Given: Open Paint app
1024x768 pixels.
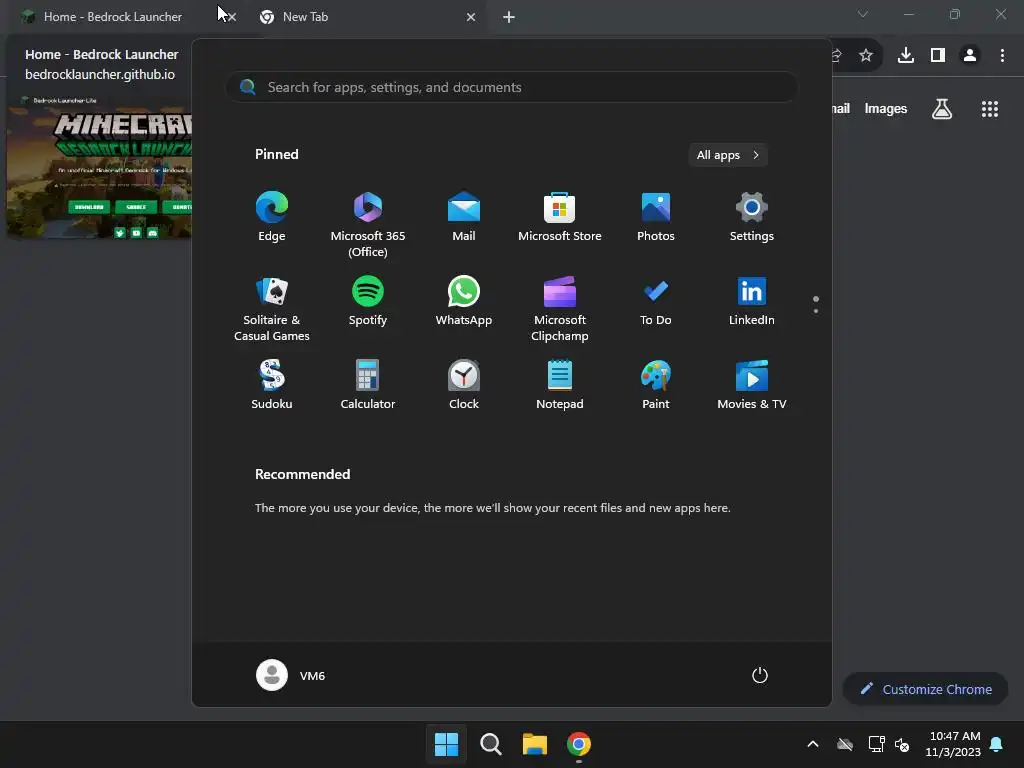Looking at the screenshot, I should [x=656, y=385].
